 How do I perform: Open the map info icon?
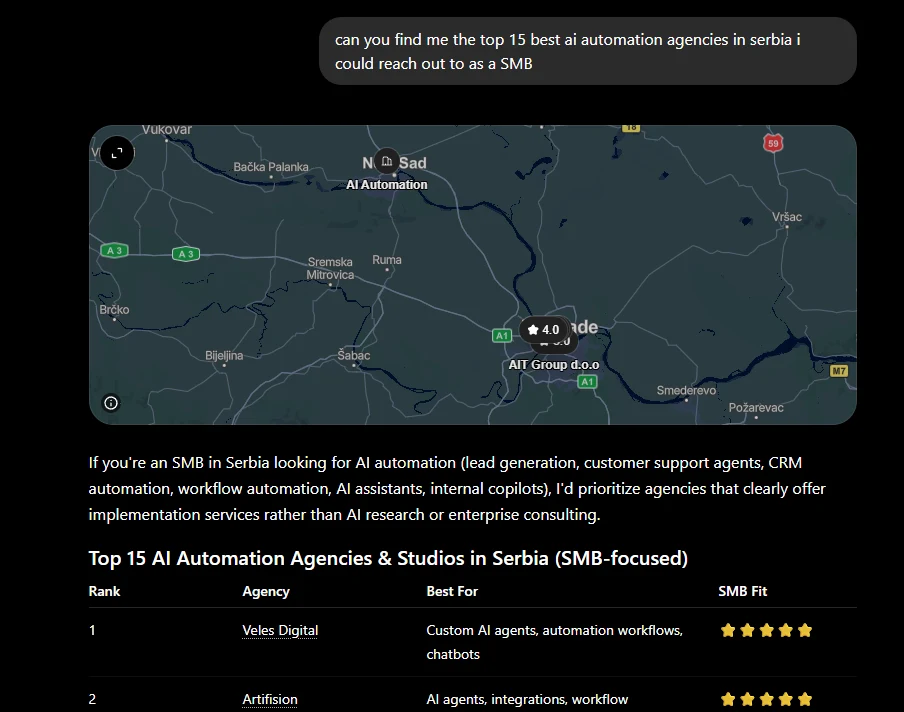click(x=111, y=403)
